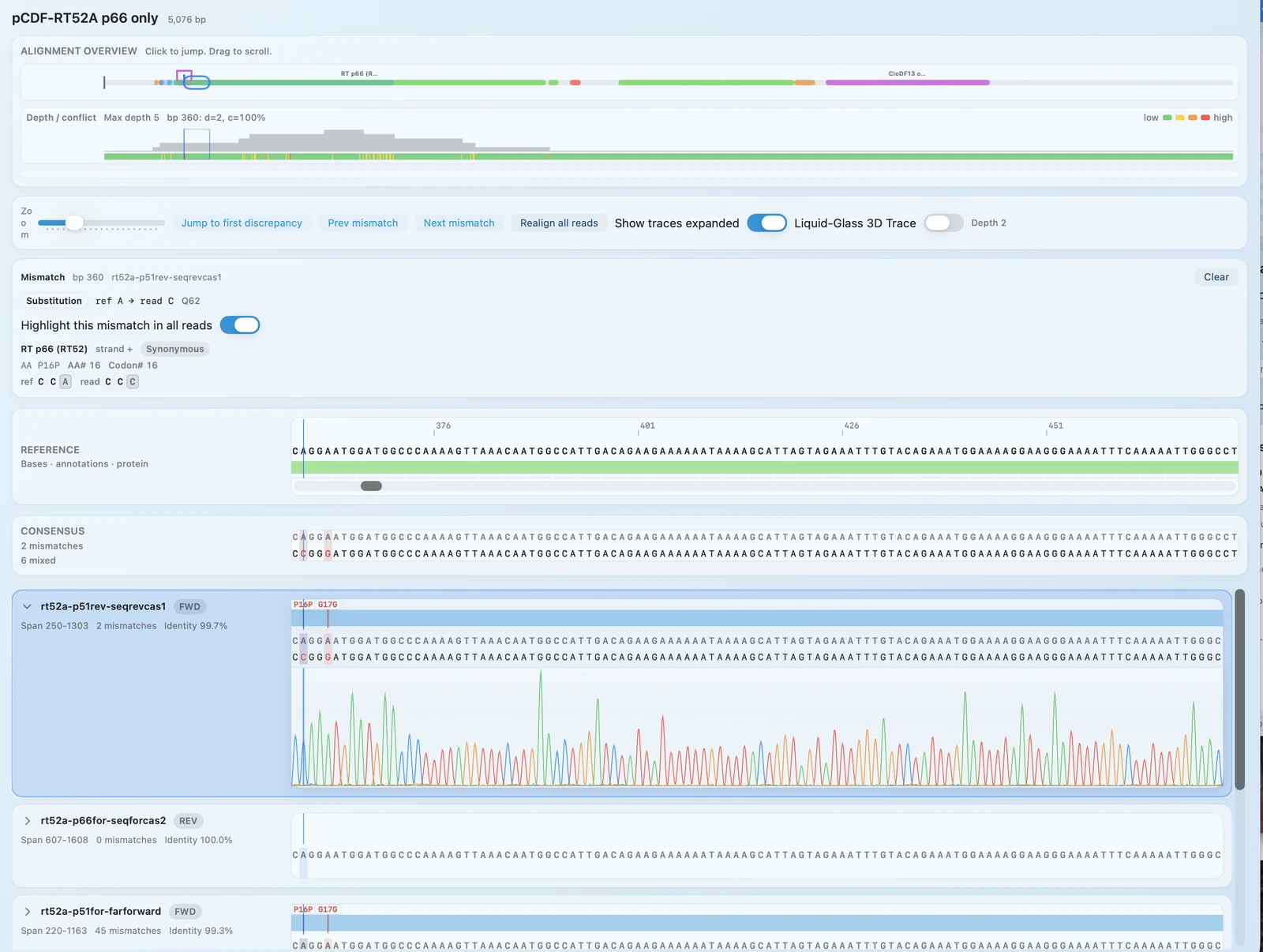Expand the rt52a-p51for-farforward read chevron

click(27, 912)
